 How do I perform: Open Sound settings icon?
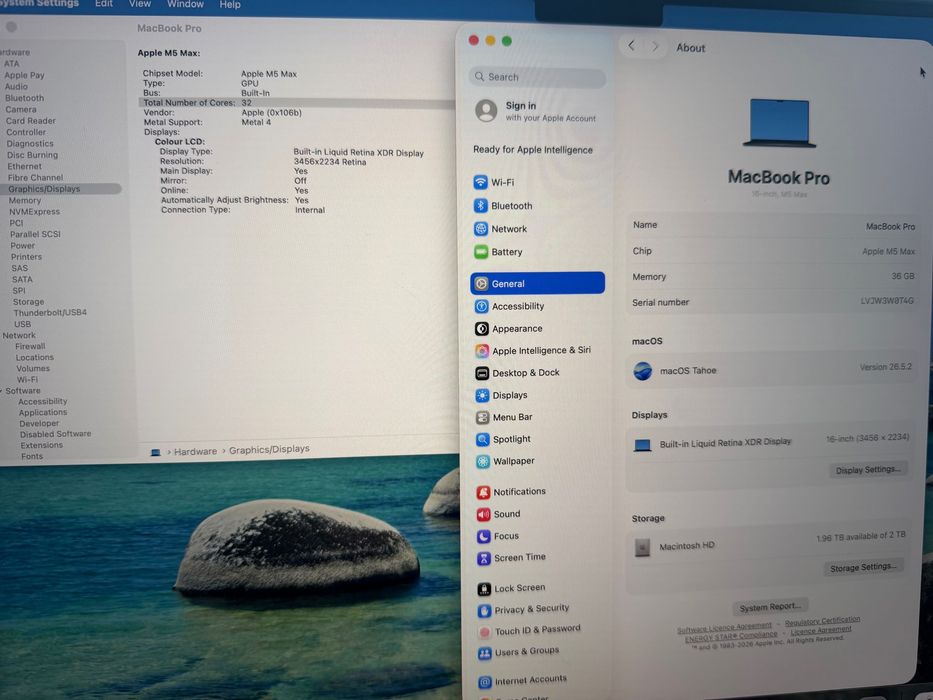click(484, 515)
